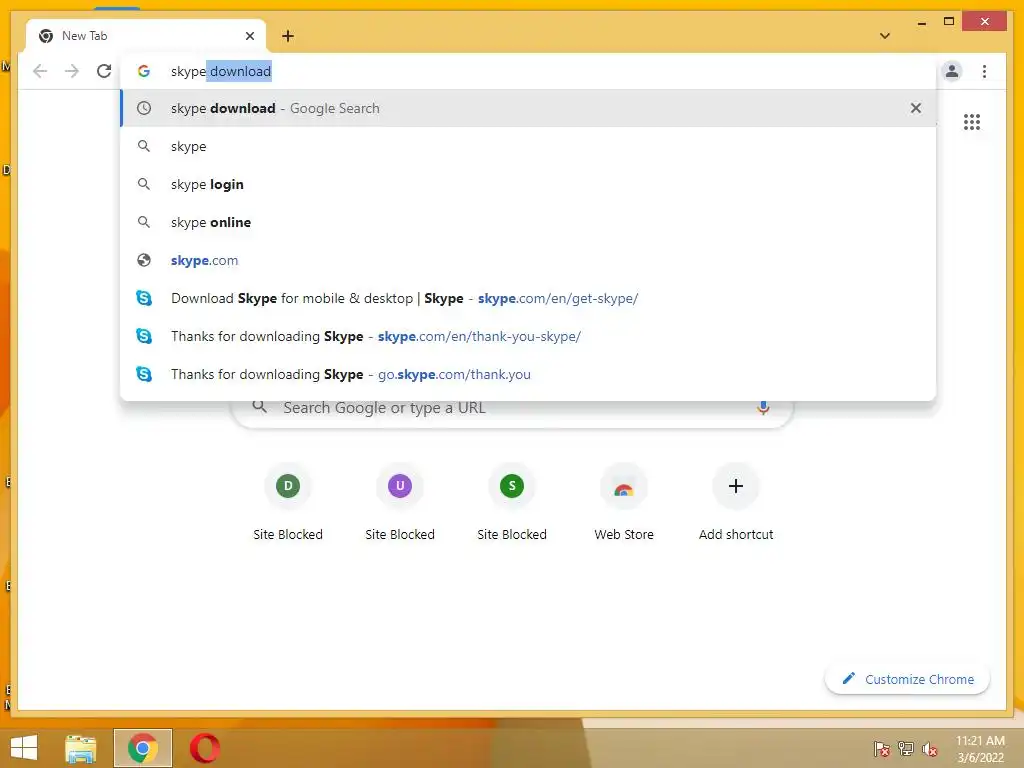The height and width of the screenshot is (768, 1024).
Task: Open File Explorer from the taskbar
Action: click(81, 748)
